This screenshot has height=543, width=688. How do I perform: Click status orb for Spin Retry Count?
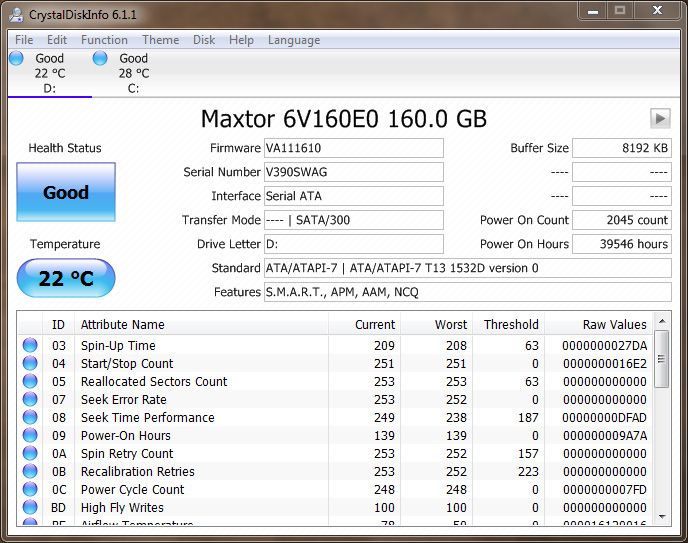30,453
